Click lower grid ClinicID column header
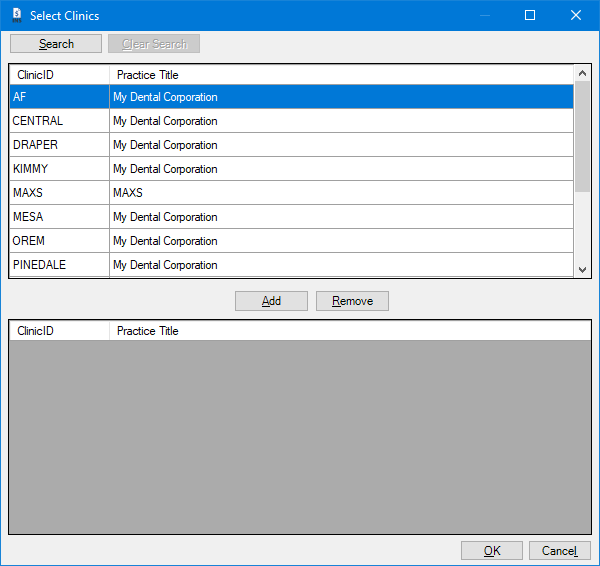Image resolution: width=600 pixels, height=566 pixels. [59, 331]
